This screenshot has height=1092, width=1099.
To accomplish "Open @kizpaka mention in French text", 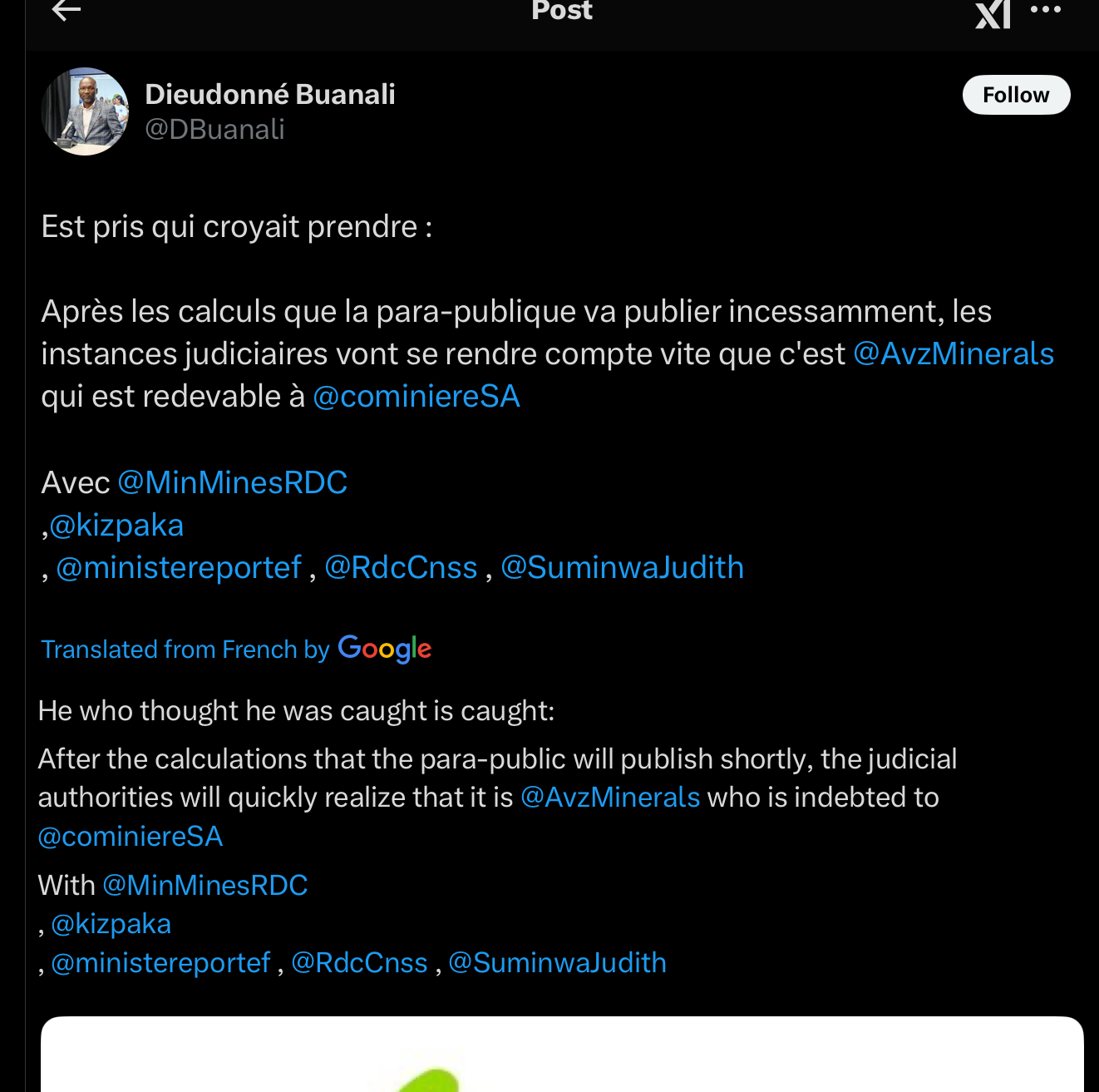I will (x=116, y=525).
